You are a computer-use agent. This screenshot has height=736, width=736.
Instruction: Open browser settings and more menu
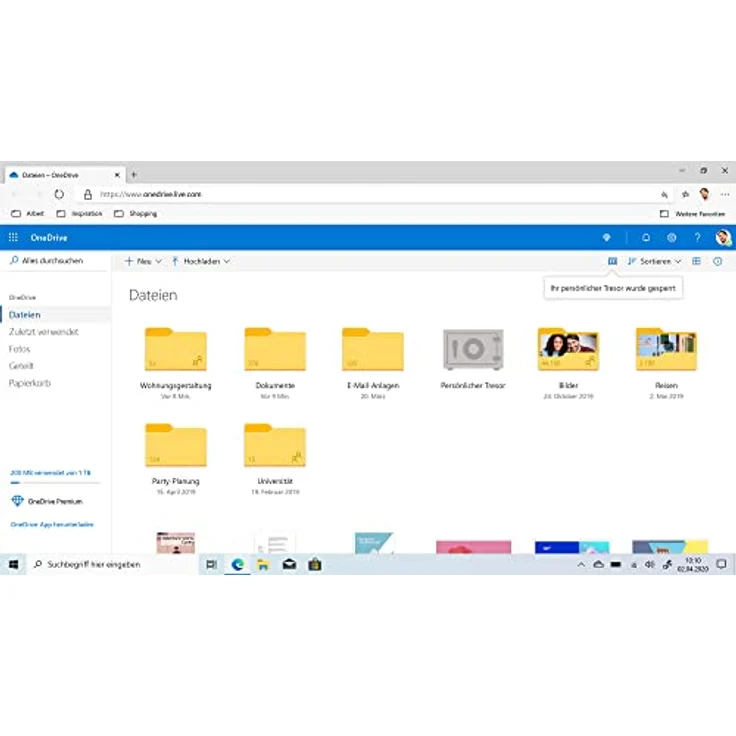click(725, 194)
